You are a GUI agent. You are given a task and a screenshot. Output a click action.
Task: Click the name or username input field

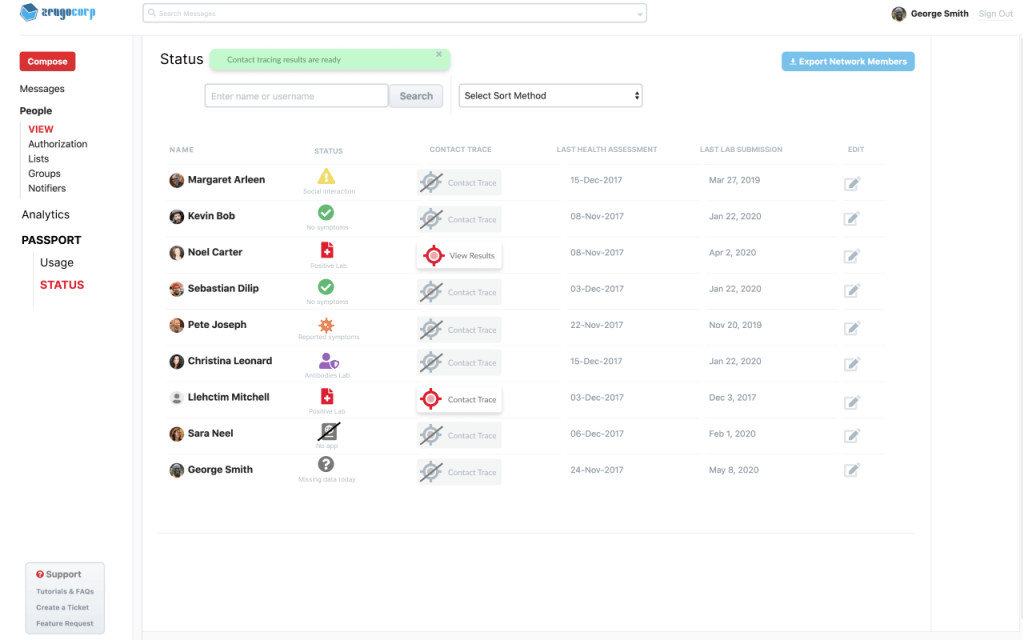coord(296,96)
